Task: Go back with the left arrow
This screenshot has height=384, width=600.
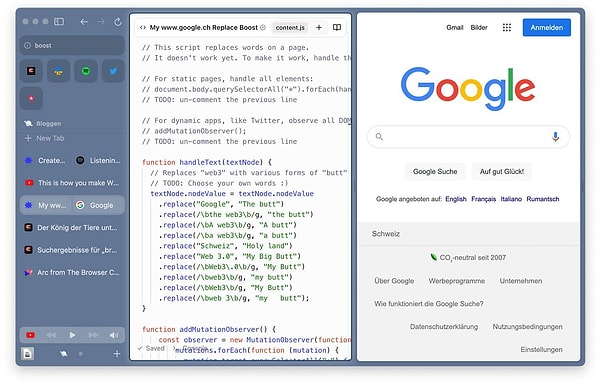Action: coord(84,22)
